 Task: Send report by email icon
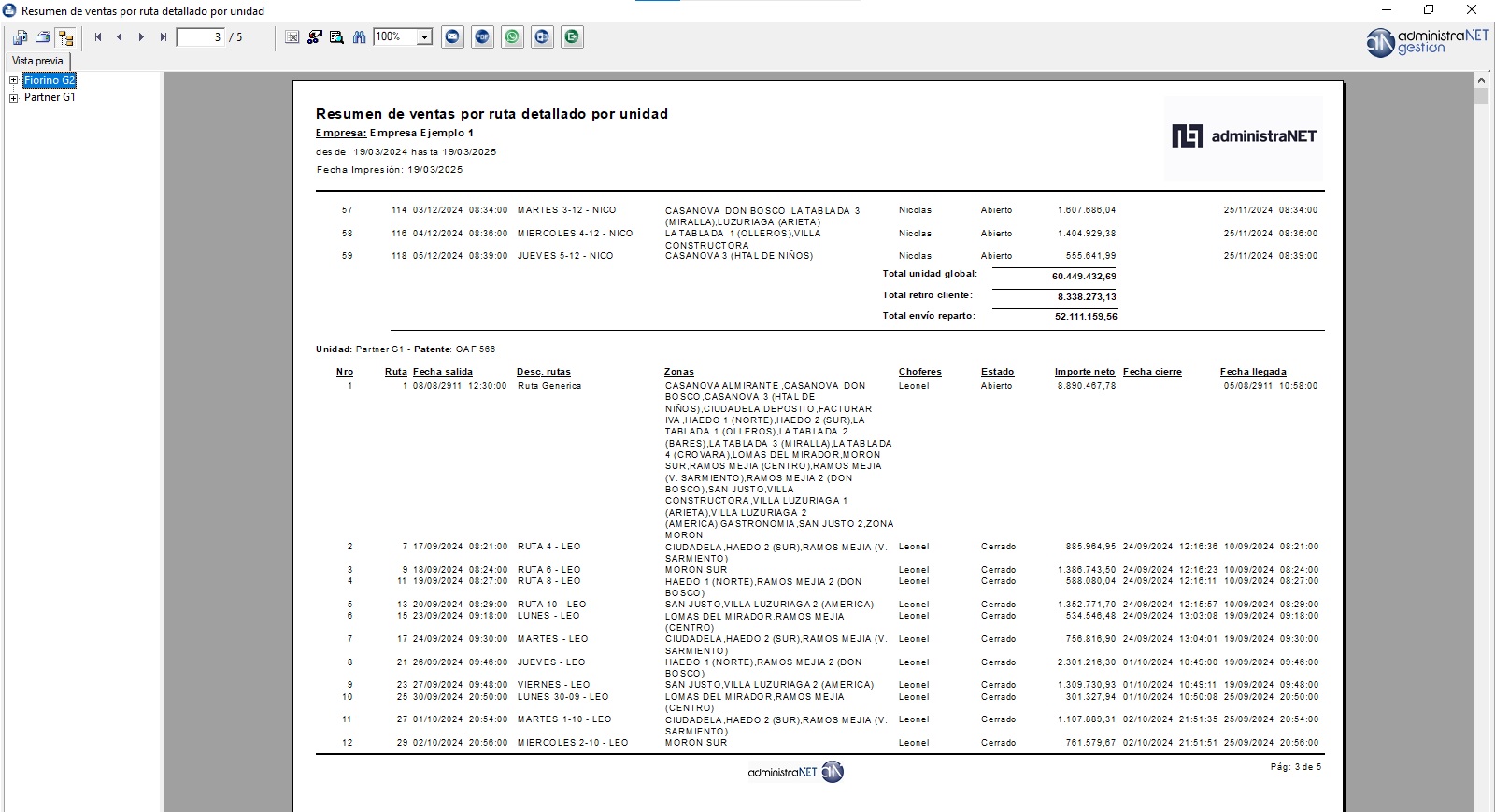pos(453,37)
